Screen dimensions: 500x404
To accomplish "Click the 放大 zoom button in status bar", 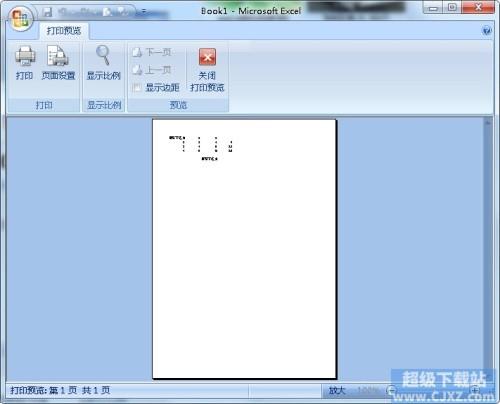I will [337, 390].
